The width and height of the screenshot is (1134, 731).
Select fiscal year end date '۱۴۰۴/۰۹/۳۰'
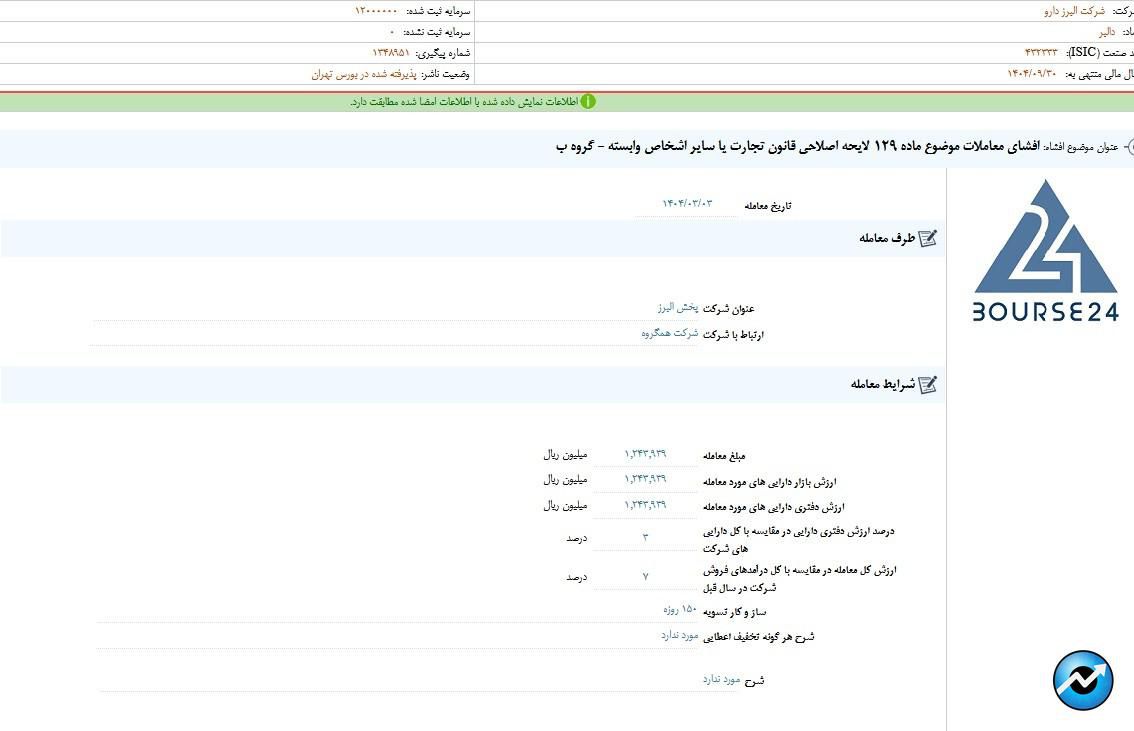1032,74
